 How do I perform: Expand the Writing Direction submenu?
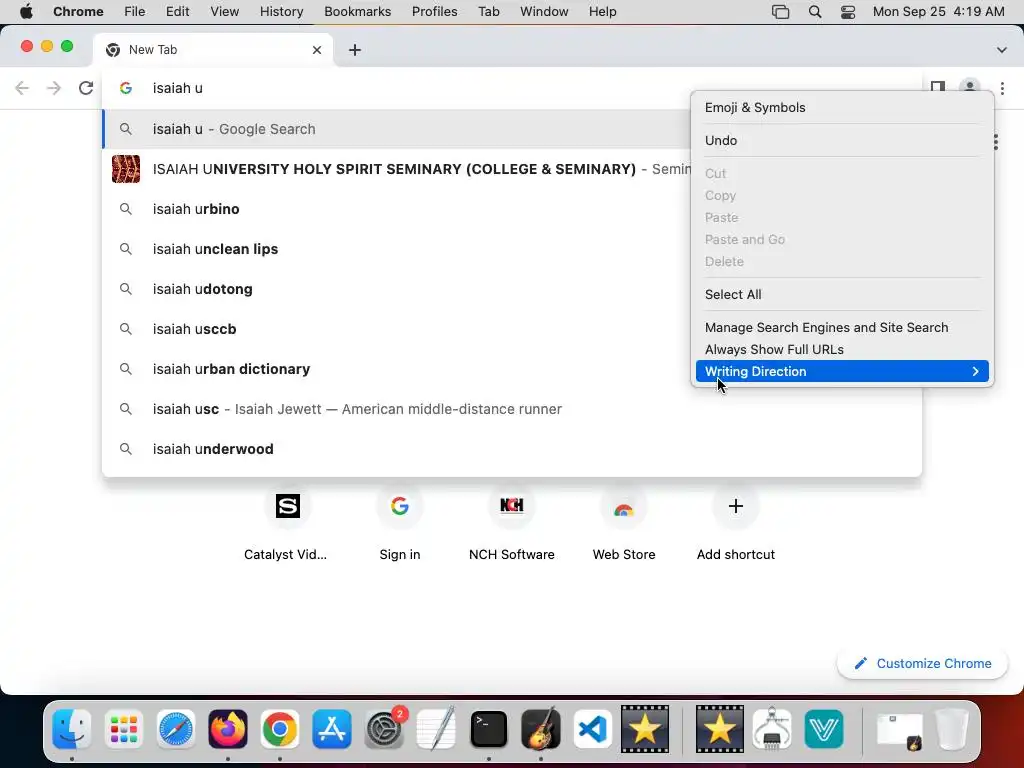[842, 372]
